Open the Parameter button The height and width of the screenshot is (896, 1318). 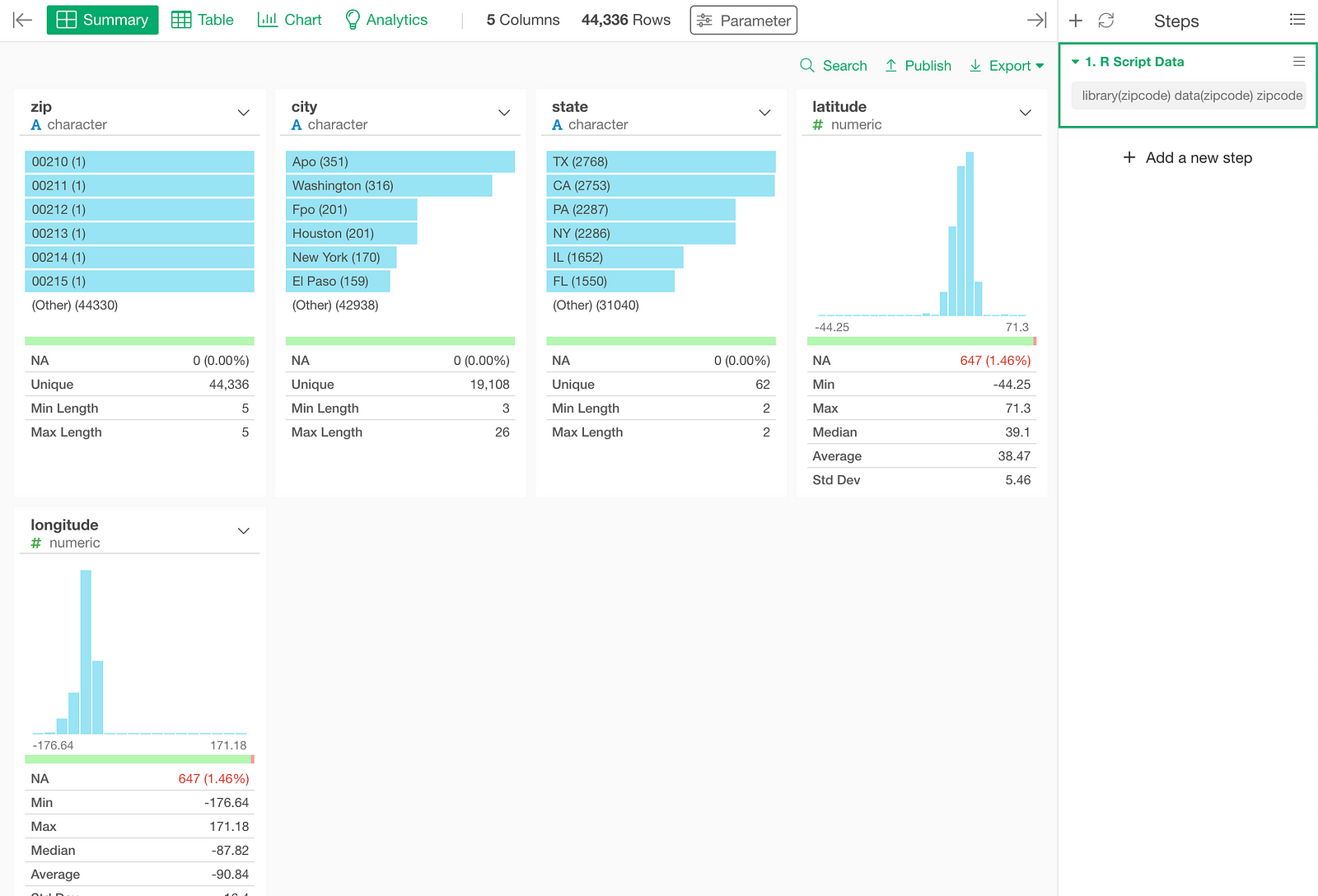[744, 21]
